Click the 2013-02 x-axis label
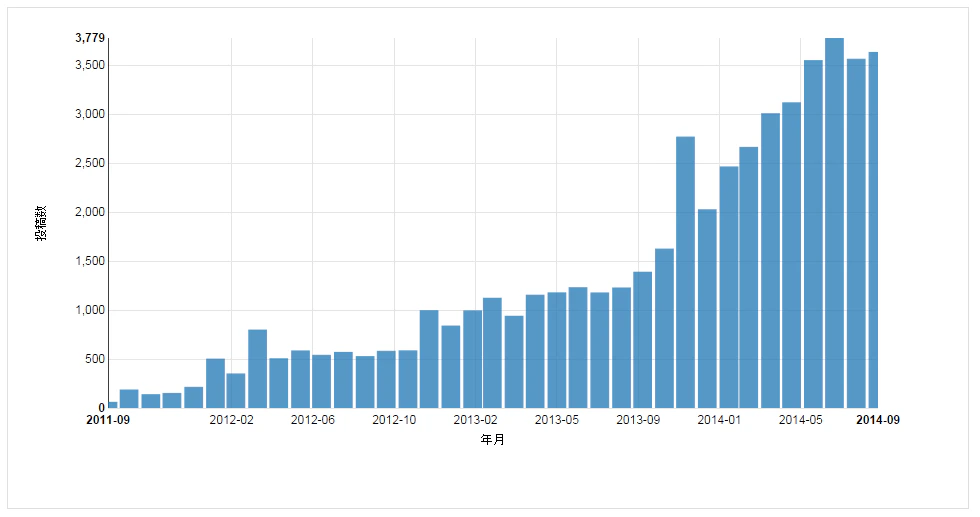The height and width of the screenshot is (517, 980). point(476,420)
